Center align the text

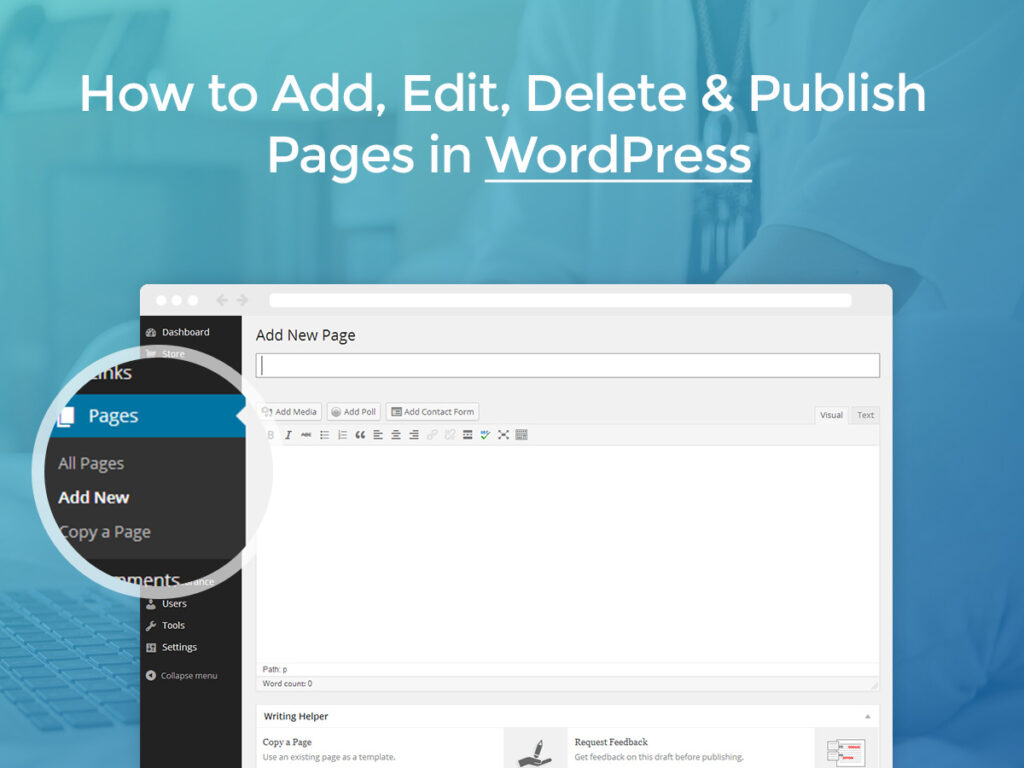395,434
